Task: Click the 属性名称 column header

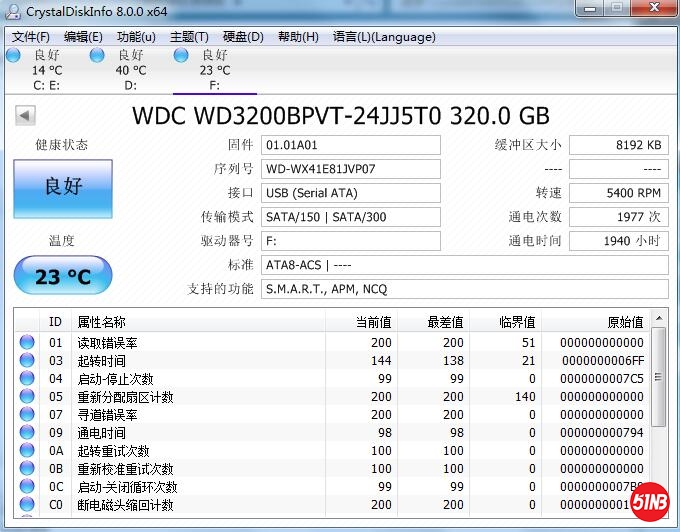Action: [x=102, y=322]
